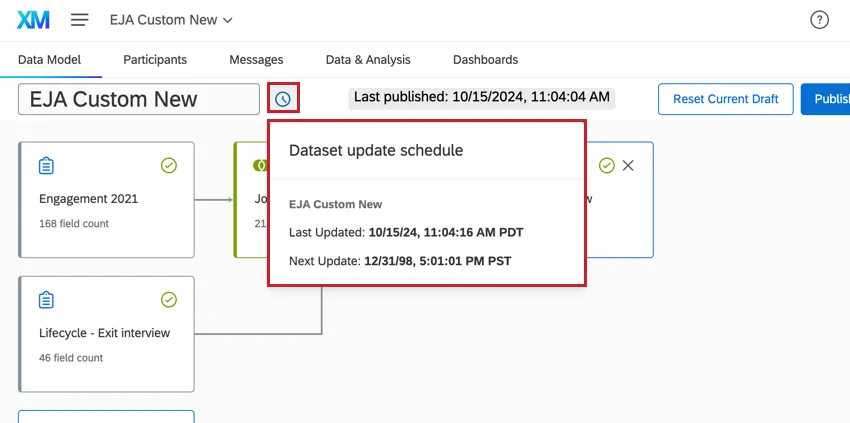Open the hamburger navigation menu

[80, 20]
